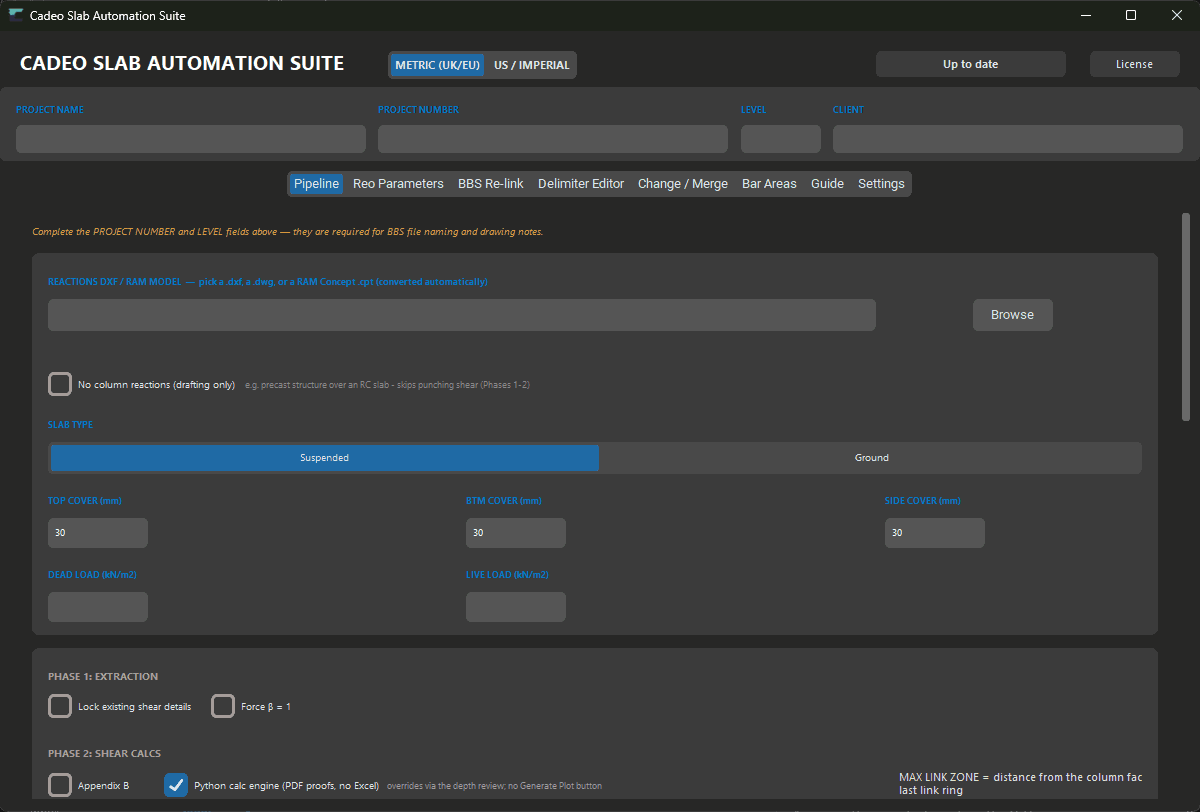Switch to Bar Areas tab
This screenshot has width=1200, height=812.
point(769,184)
